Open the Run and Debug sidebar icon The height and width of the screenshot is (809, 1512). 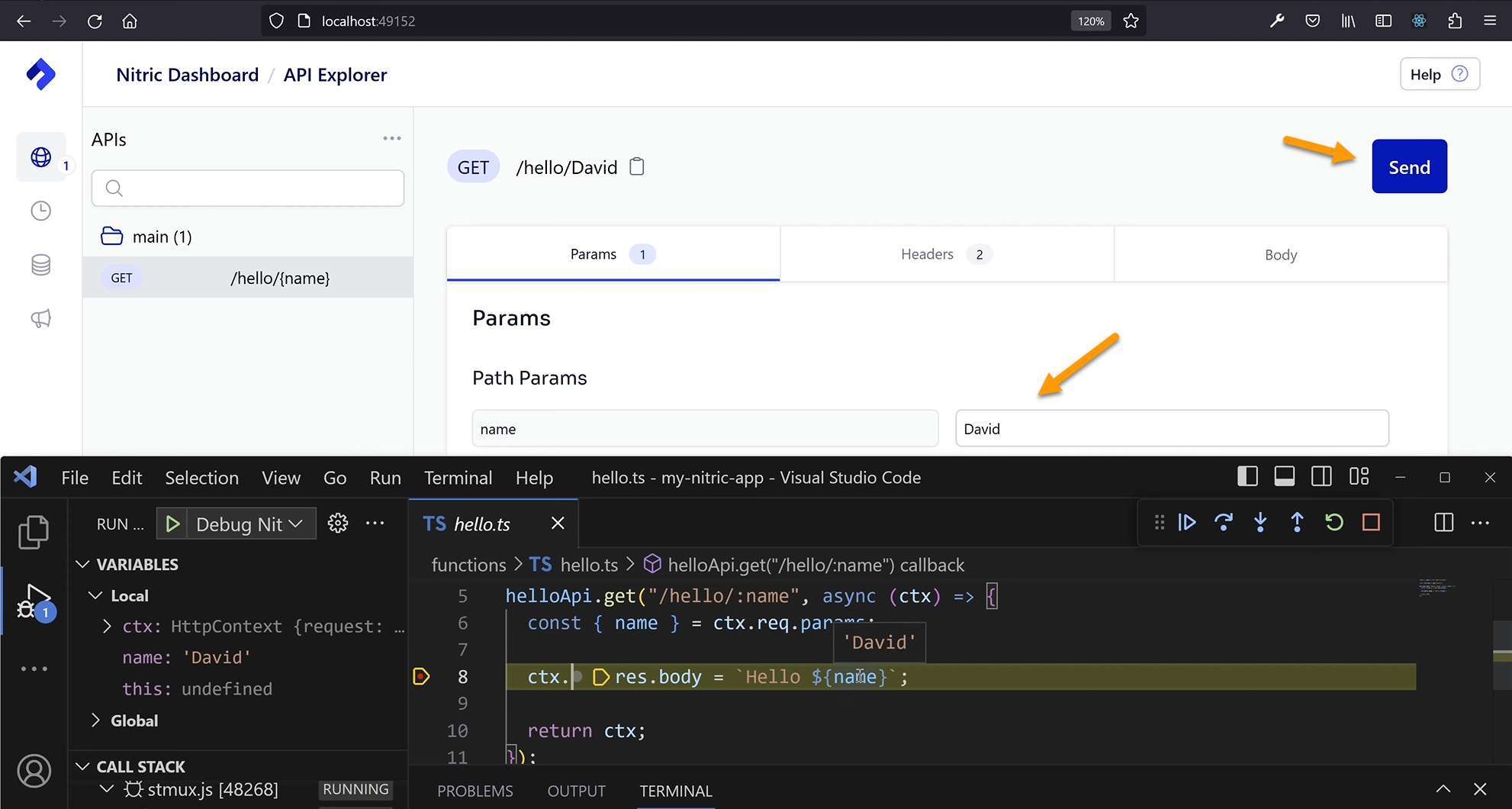click(33, 600)
